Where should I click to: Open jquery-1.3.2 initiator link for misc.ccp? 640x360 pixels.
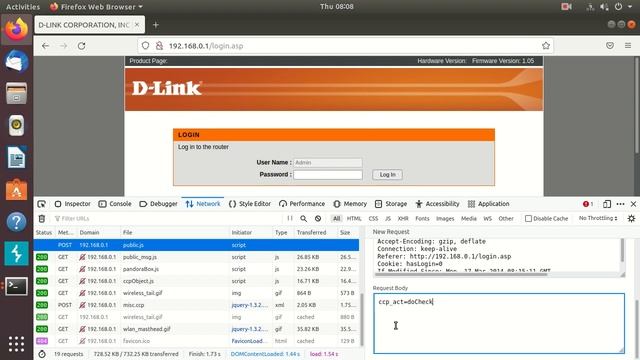point(249,305)
